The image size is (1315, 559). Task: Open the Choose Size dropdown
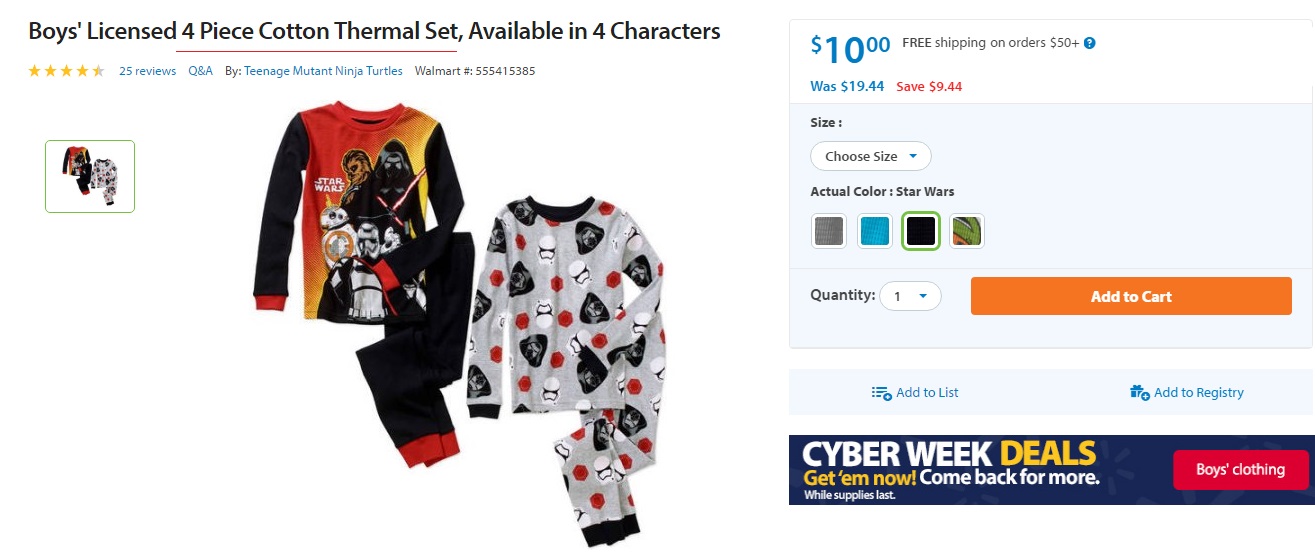pos(870,156)
